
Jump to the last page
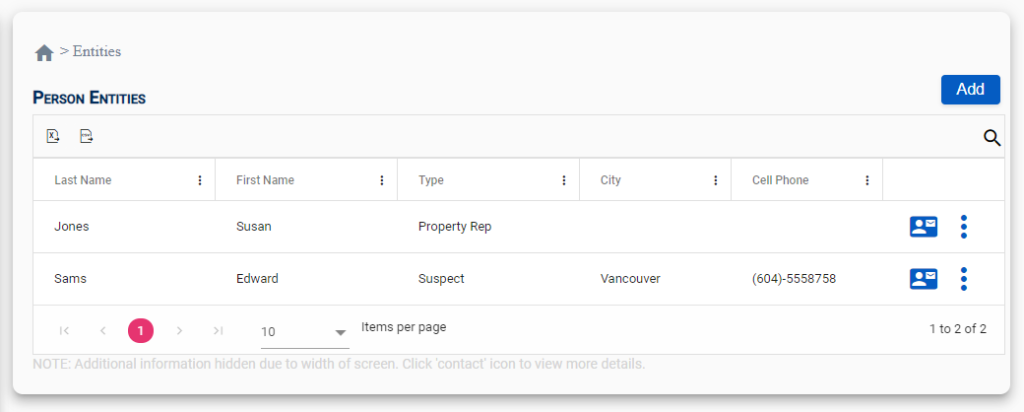click(x=218, y=330)
